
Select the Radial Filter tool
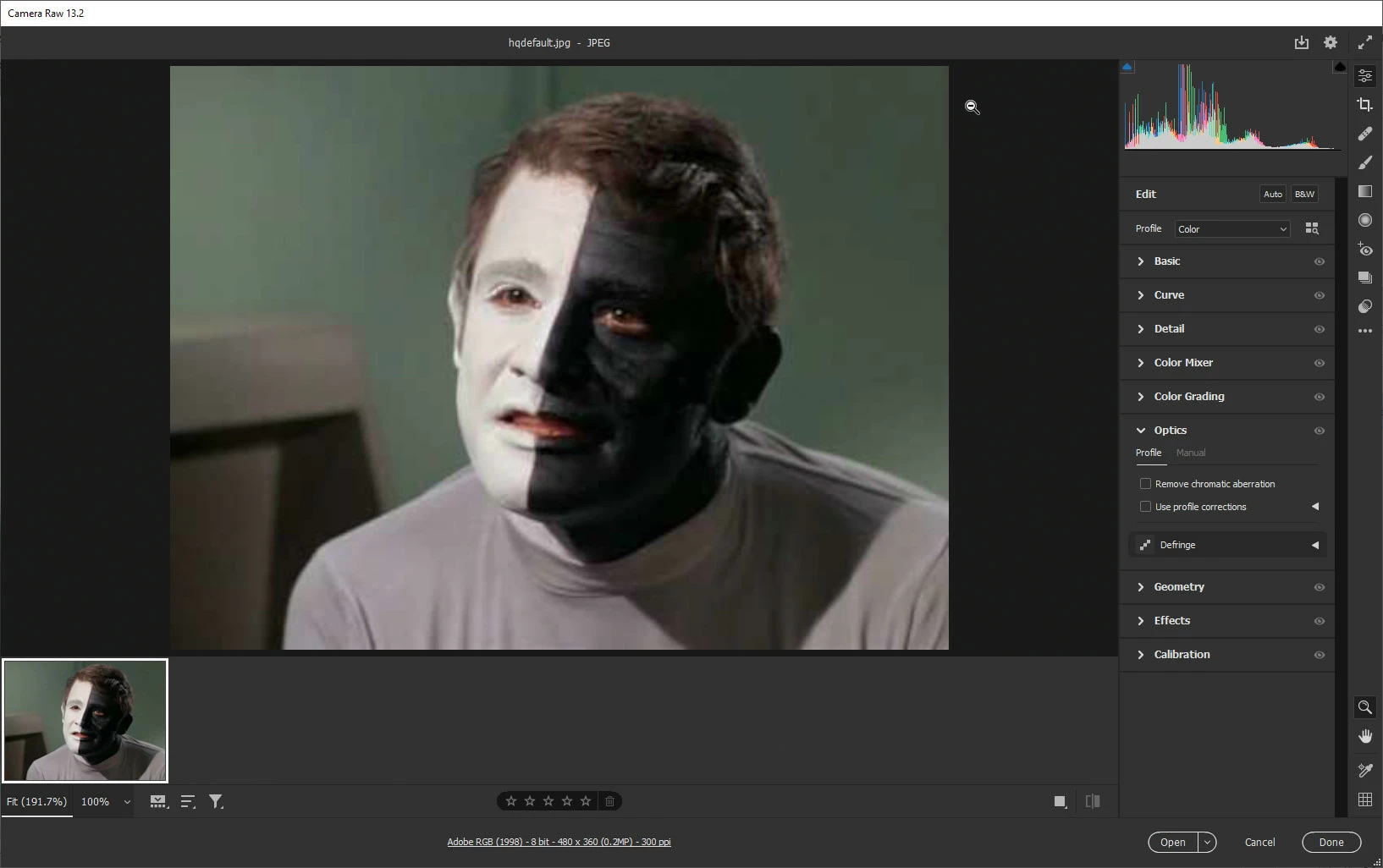pyautogui.click(x=1364, y=220)
